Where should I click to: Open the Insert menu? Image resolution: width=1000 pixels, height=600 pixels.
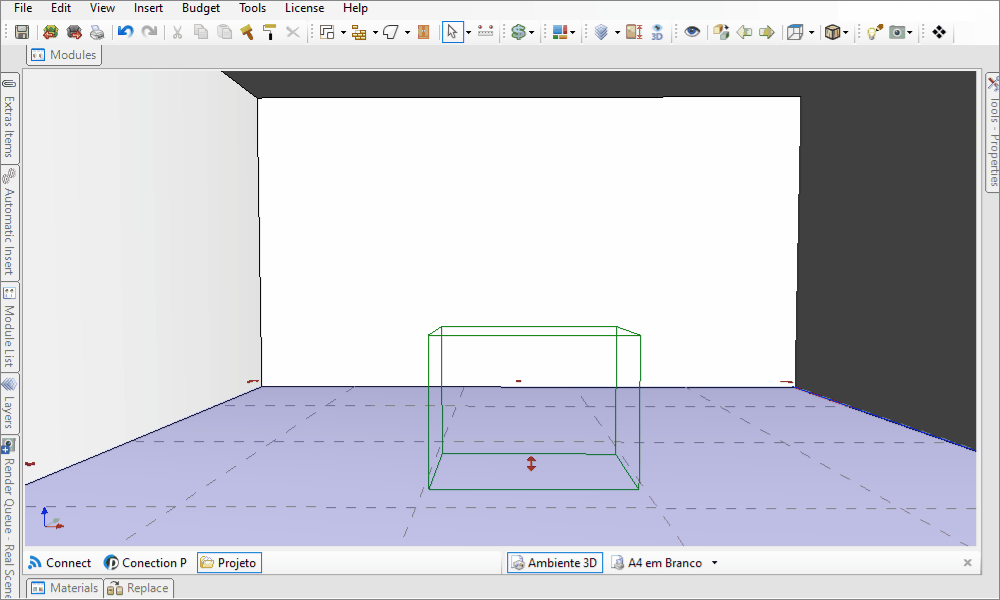pyautogui.click(x=148, y=8)
